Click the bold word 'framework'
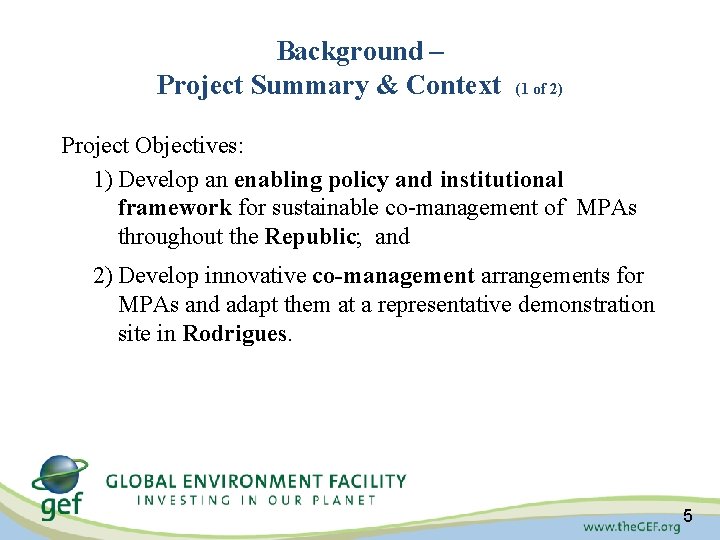 175,208
